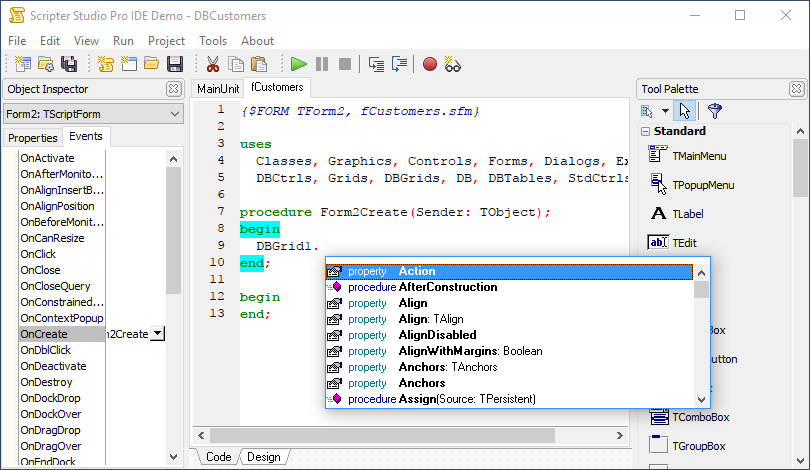Click the Stop square toolbar icon
Screen dimensions: 810x470
pos(345,64)
